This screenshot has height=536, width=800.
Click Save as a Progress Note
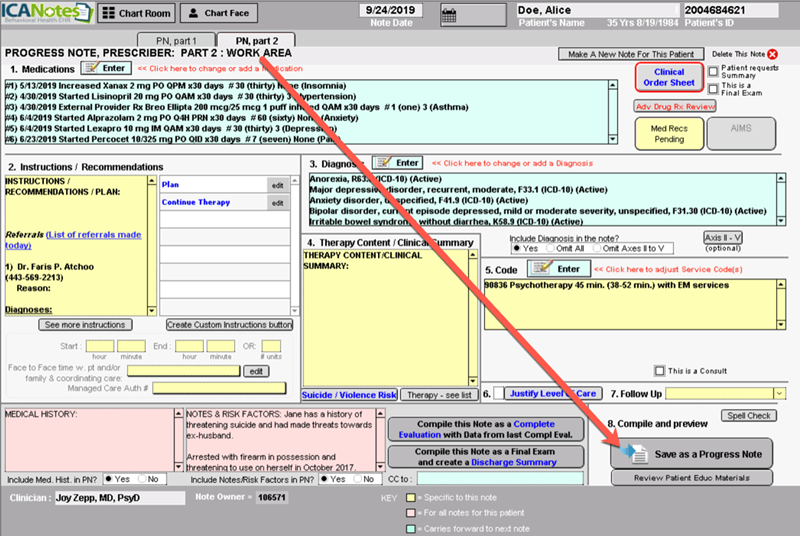pos(691,454)
